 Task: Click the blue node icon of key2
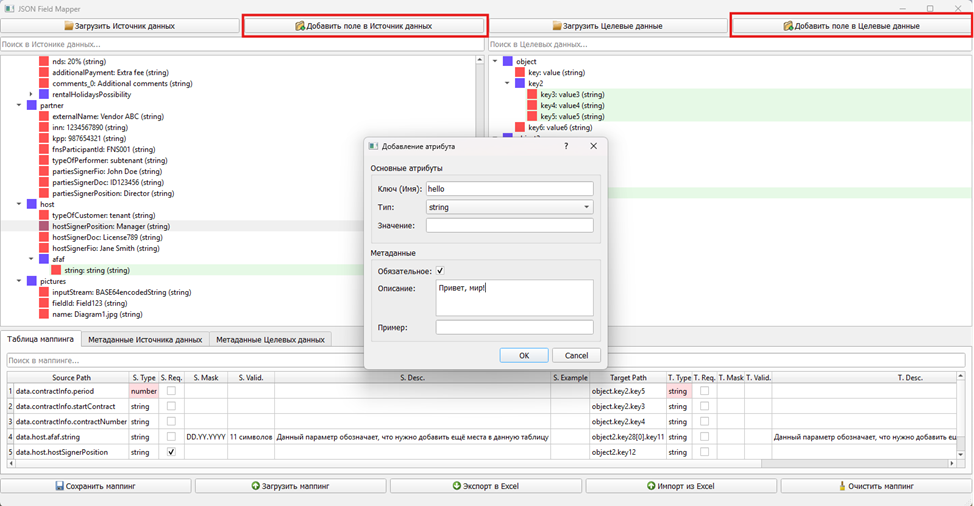pos(521,83)
